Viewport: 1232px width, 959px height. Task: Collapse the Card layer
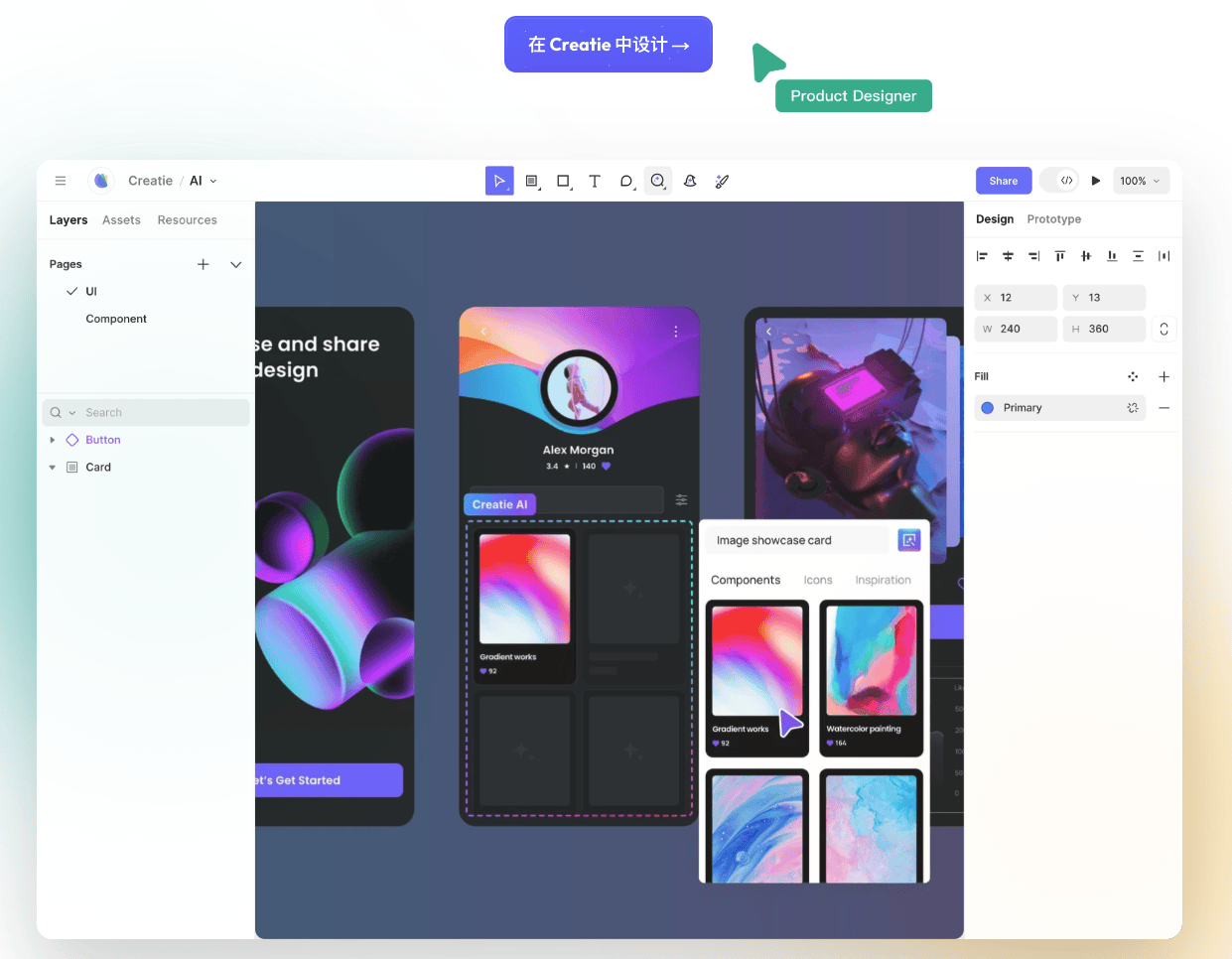[53, 468]
